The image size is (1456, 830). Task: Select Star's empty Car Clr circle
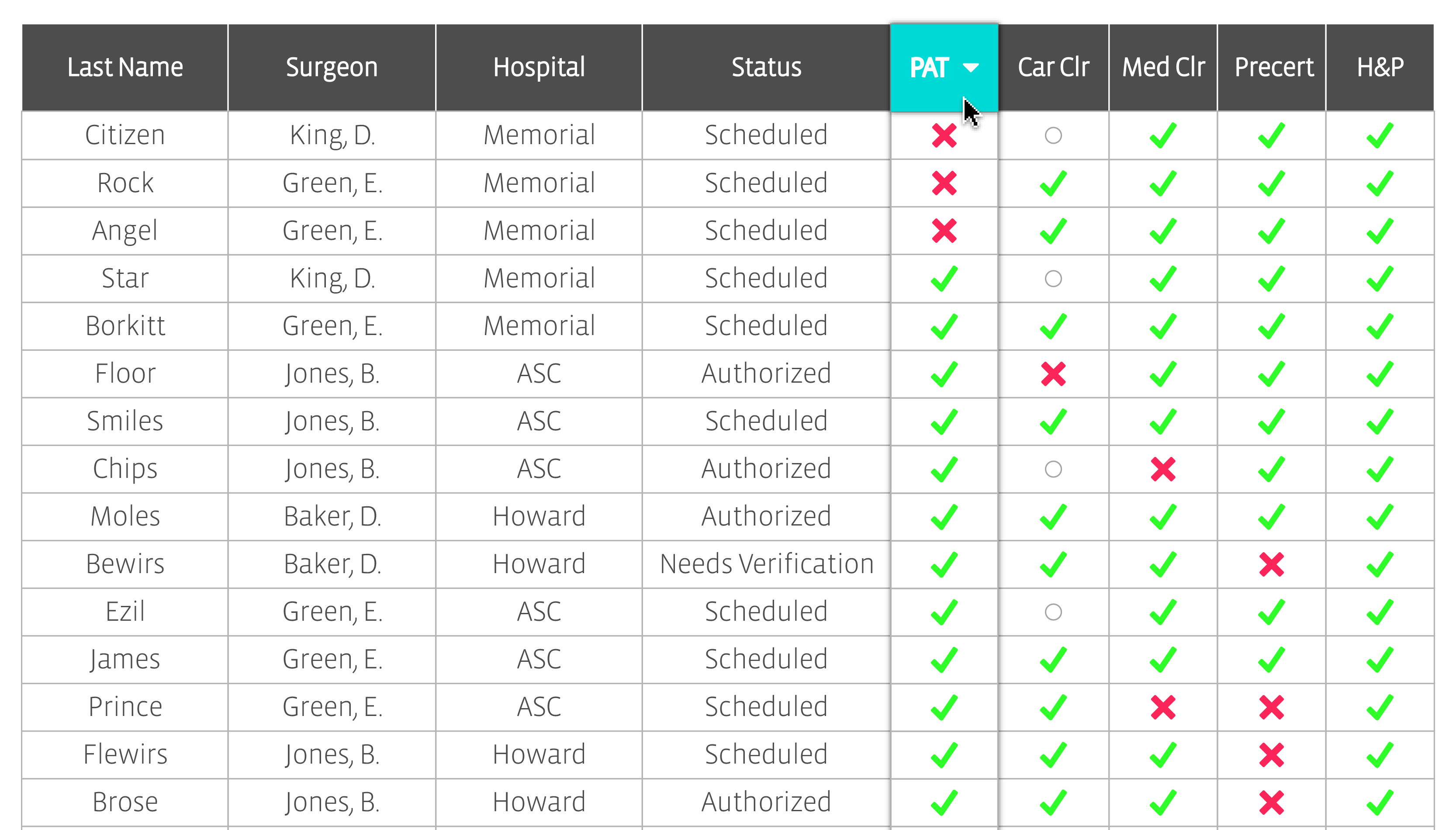point(1053,279)
